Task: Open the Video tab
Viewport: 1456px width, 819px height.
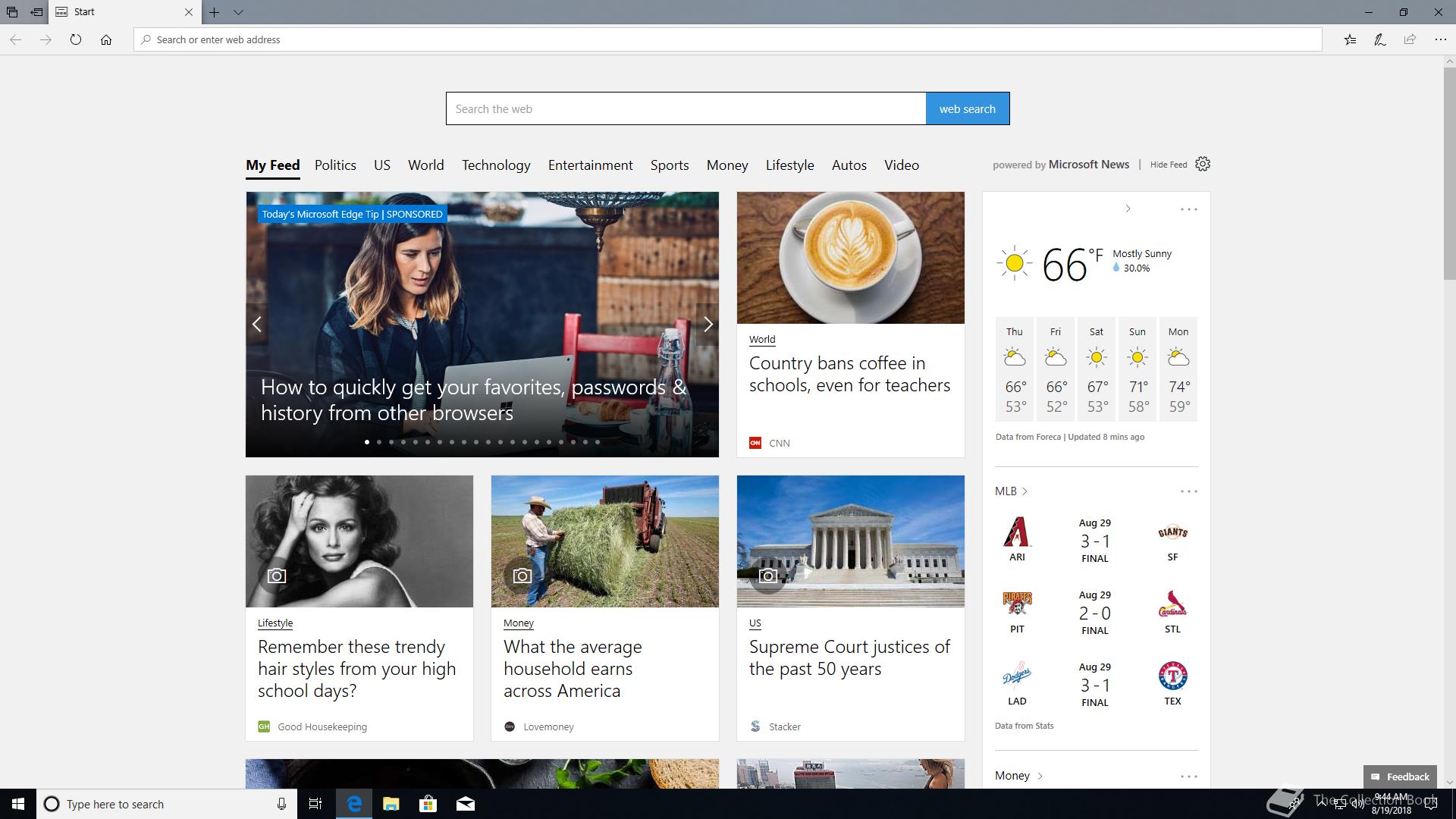Action: click(x=902, y=165)
